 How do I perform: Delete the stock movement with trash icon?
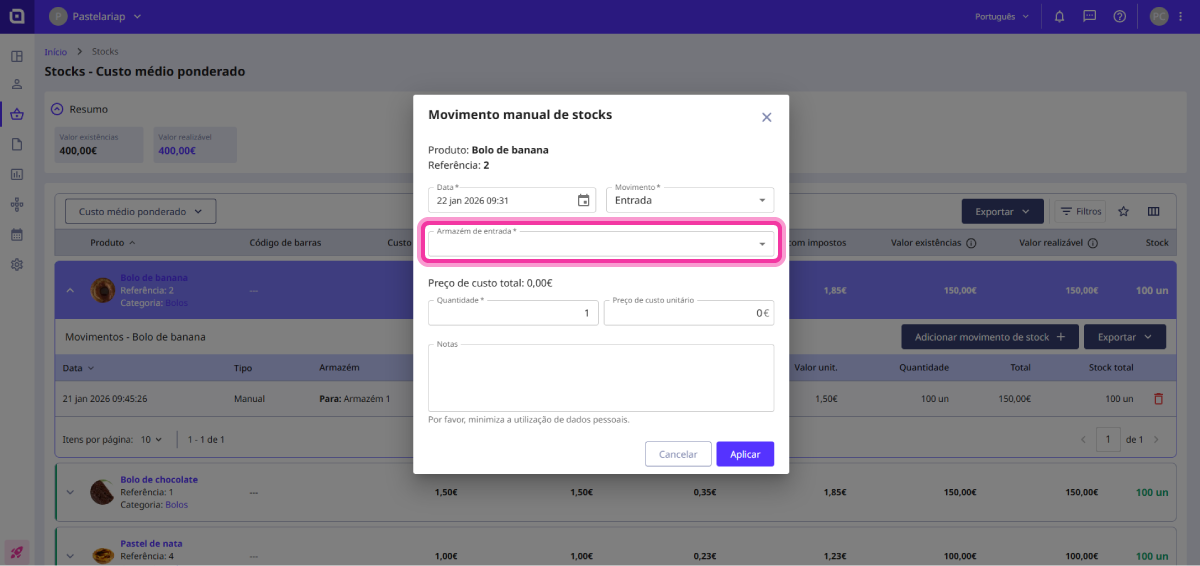pos(1158,399)
